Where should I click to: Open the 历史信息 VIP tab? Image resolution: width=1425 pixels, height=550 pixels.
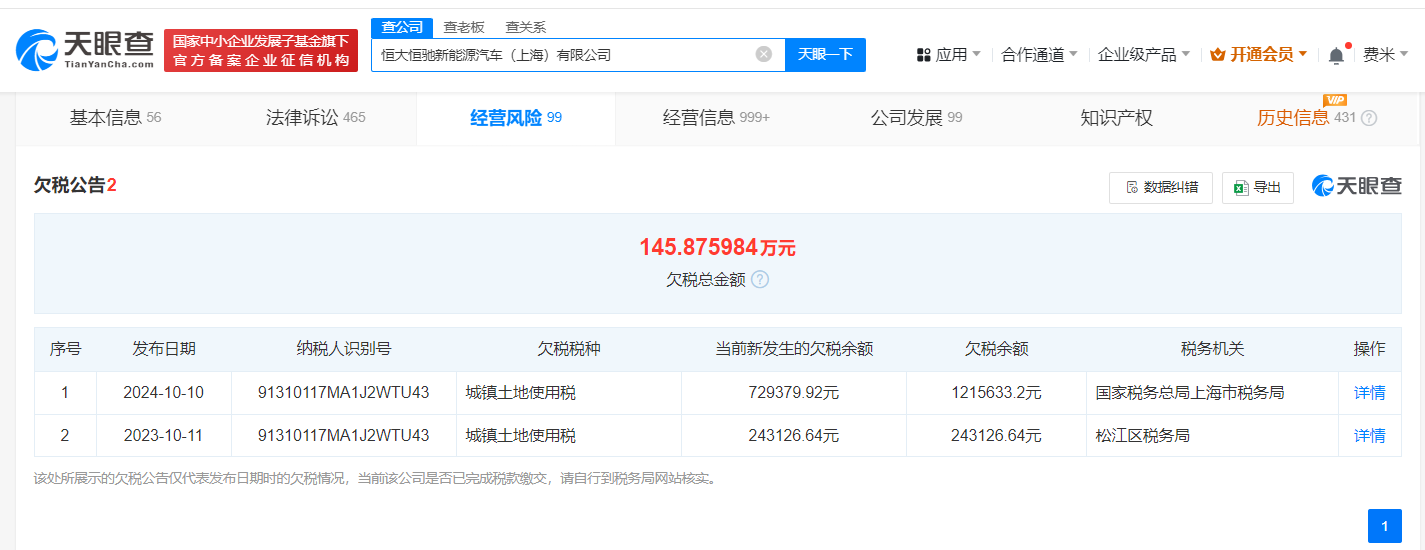point(1305,118)
